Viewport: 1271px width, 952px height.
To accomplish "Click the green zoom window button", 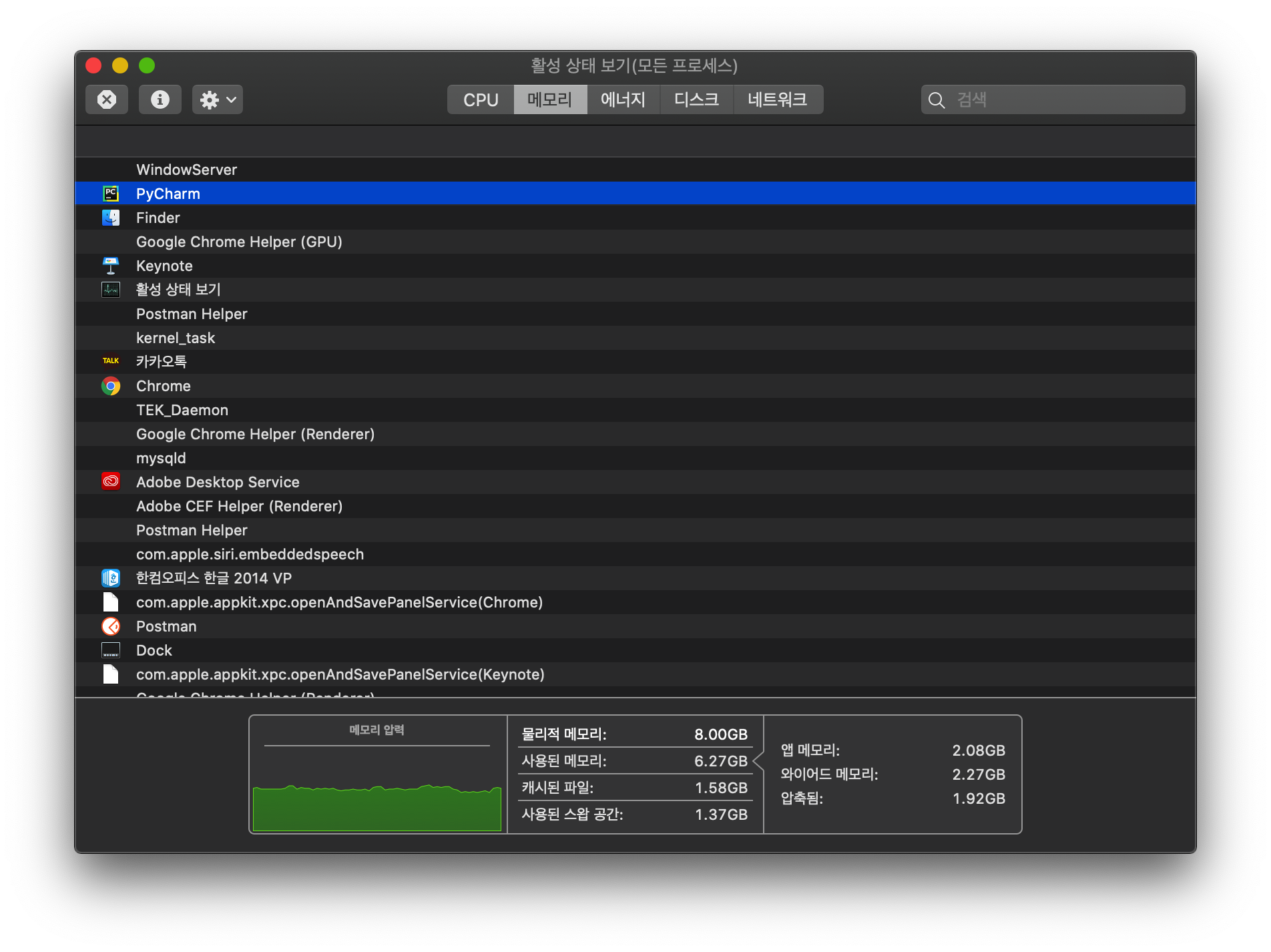I will [x=147, y=65].
